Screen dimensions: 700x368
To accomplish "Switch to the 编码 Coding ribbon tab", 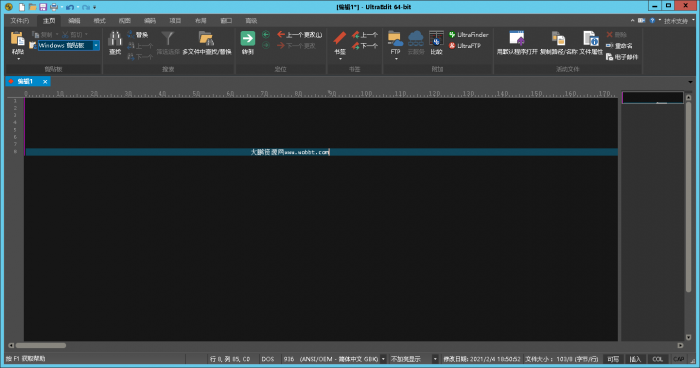I will 150,21.
